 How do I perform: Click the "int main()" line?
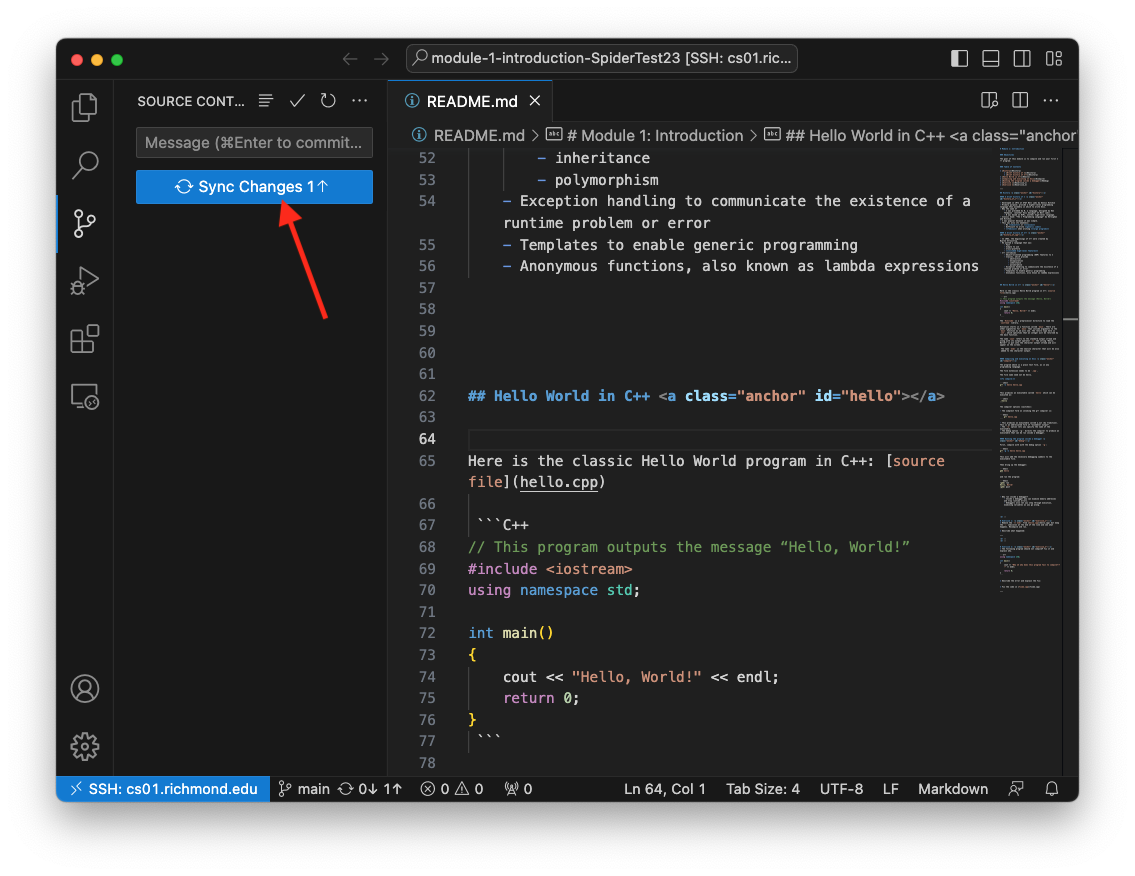[511, 633]
